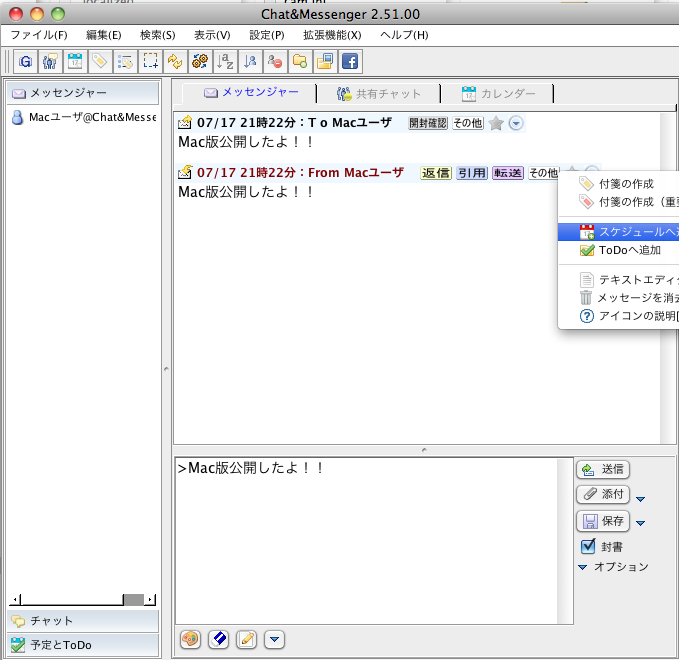Open the round dropdown arrow on To message
This screenshot has width=679, height=660.
[x=516, y=123]
